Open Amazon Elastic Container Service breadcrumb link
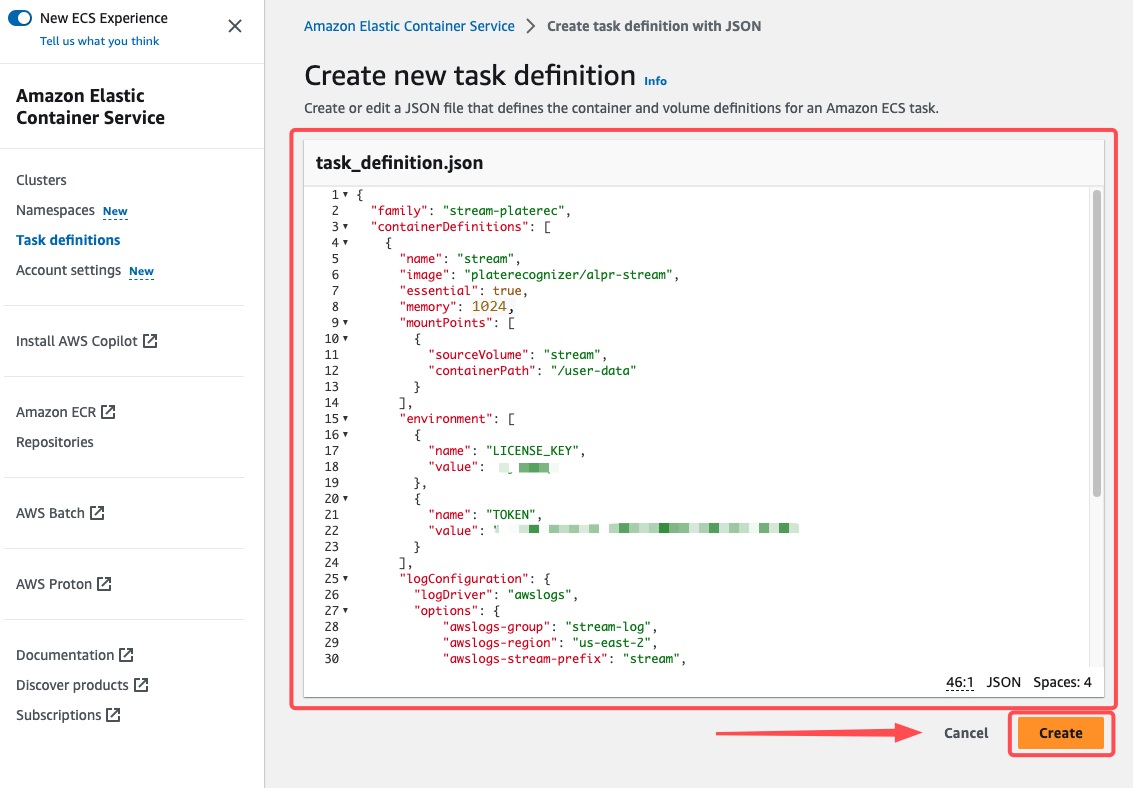The width and height of the screenshot is (1133, 788). click(x=409, y=26)
